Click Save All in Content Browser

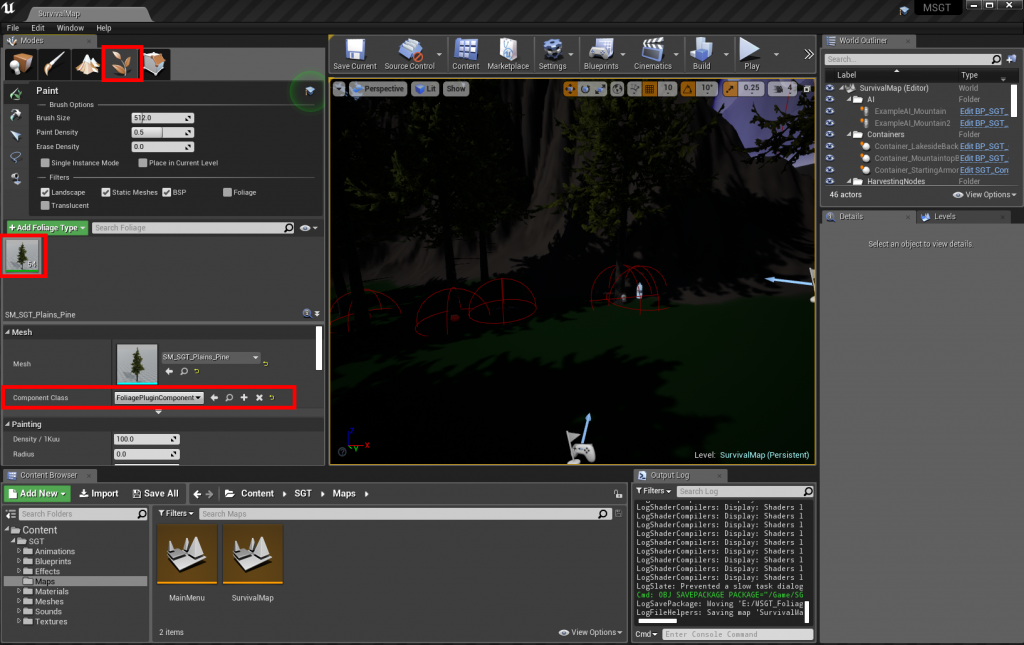153,493
